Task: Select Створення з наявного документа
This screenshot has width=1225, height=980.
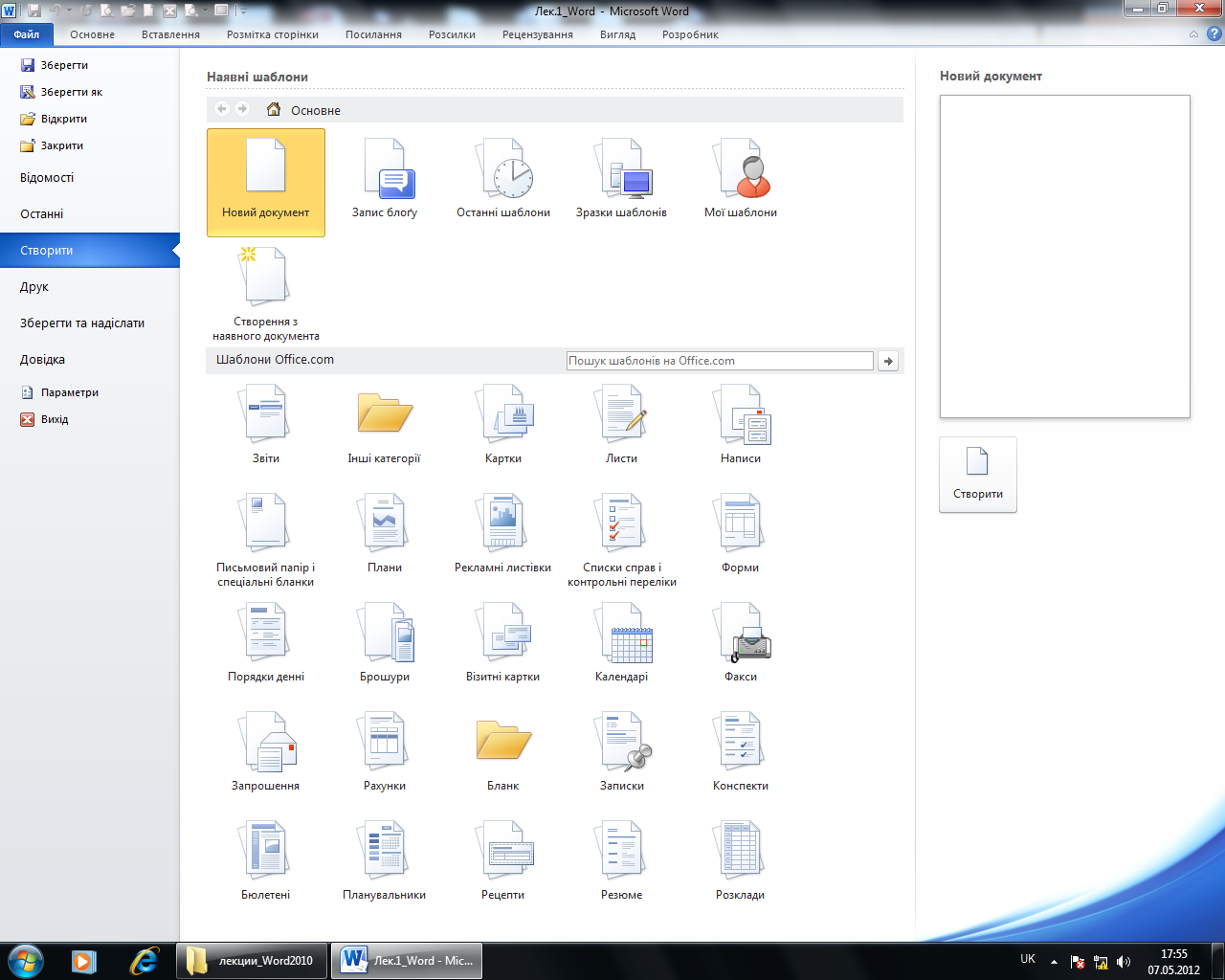Action: 266,295
